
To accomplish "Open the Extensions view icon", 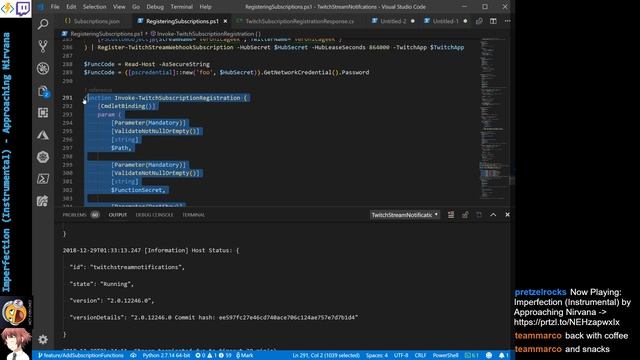I will (x=43, y=113).
